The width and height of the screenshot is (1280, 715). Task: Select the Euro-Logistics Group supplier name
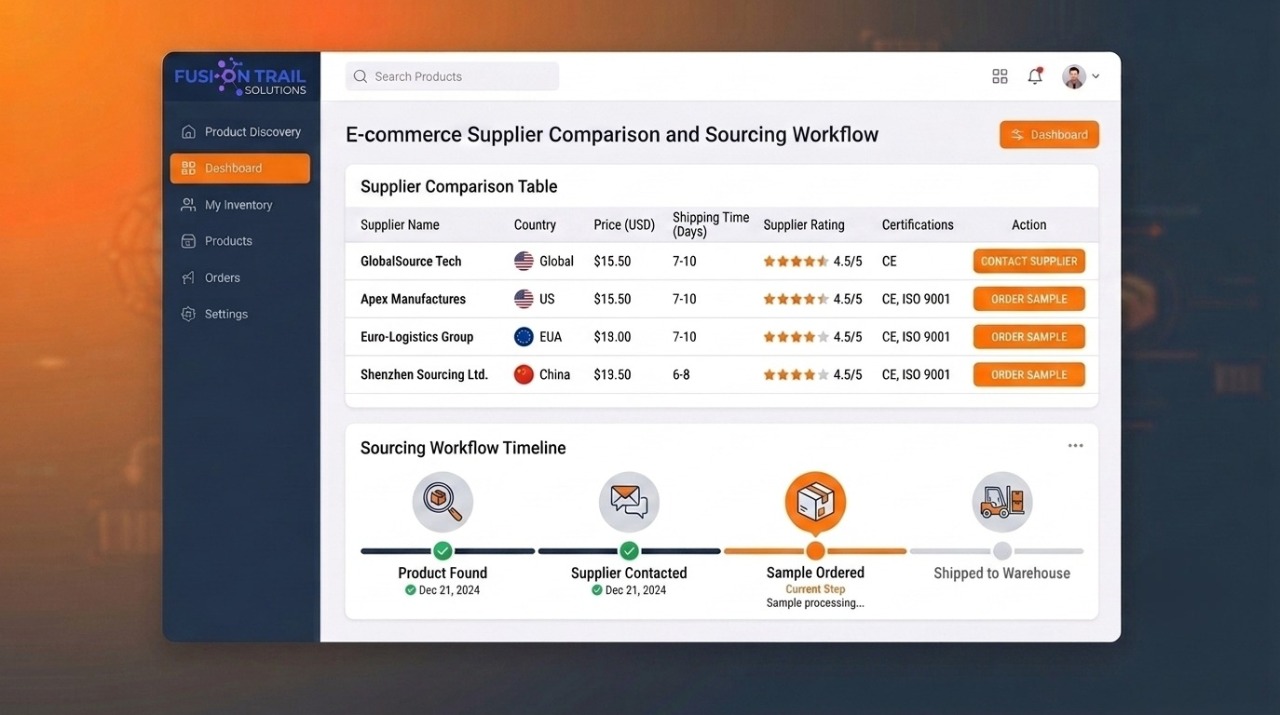click(417, 337)
